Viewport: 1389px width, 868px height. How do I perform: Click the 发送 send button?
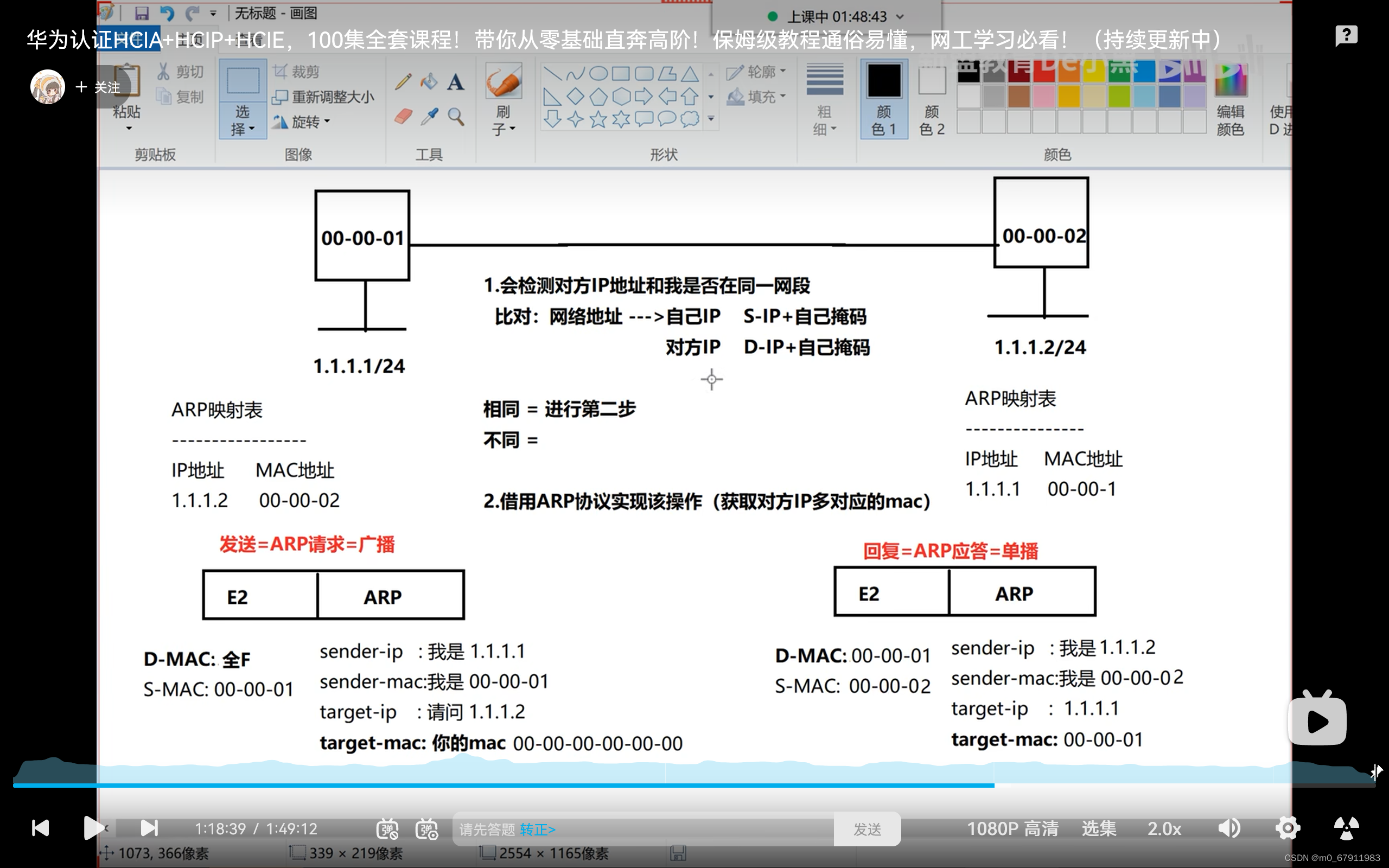point(867,829)
